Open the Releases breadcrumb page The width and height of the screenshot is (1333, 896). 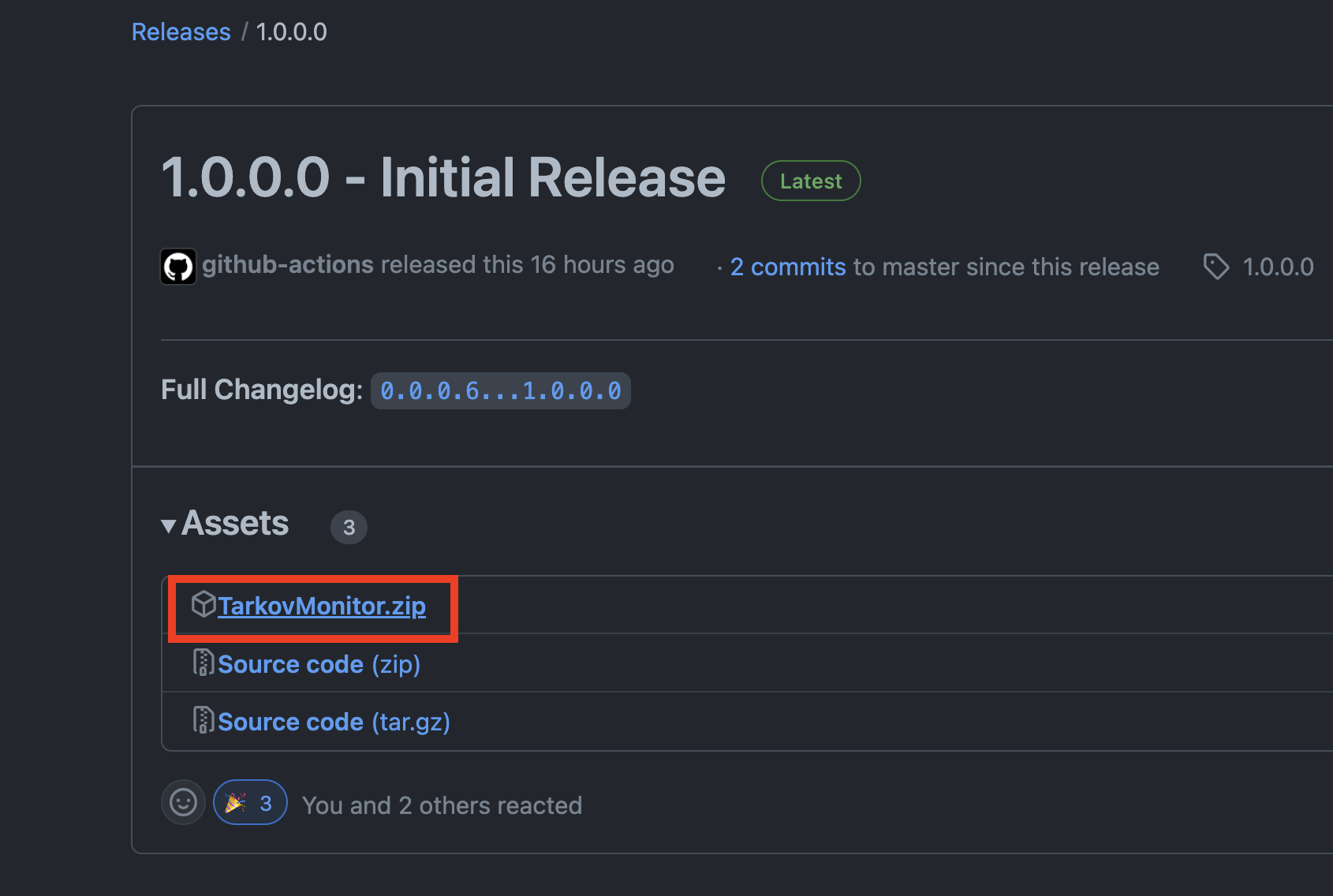[x=181, y=32]
